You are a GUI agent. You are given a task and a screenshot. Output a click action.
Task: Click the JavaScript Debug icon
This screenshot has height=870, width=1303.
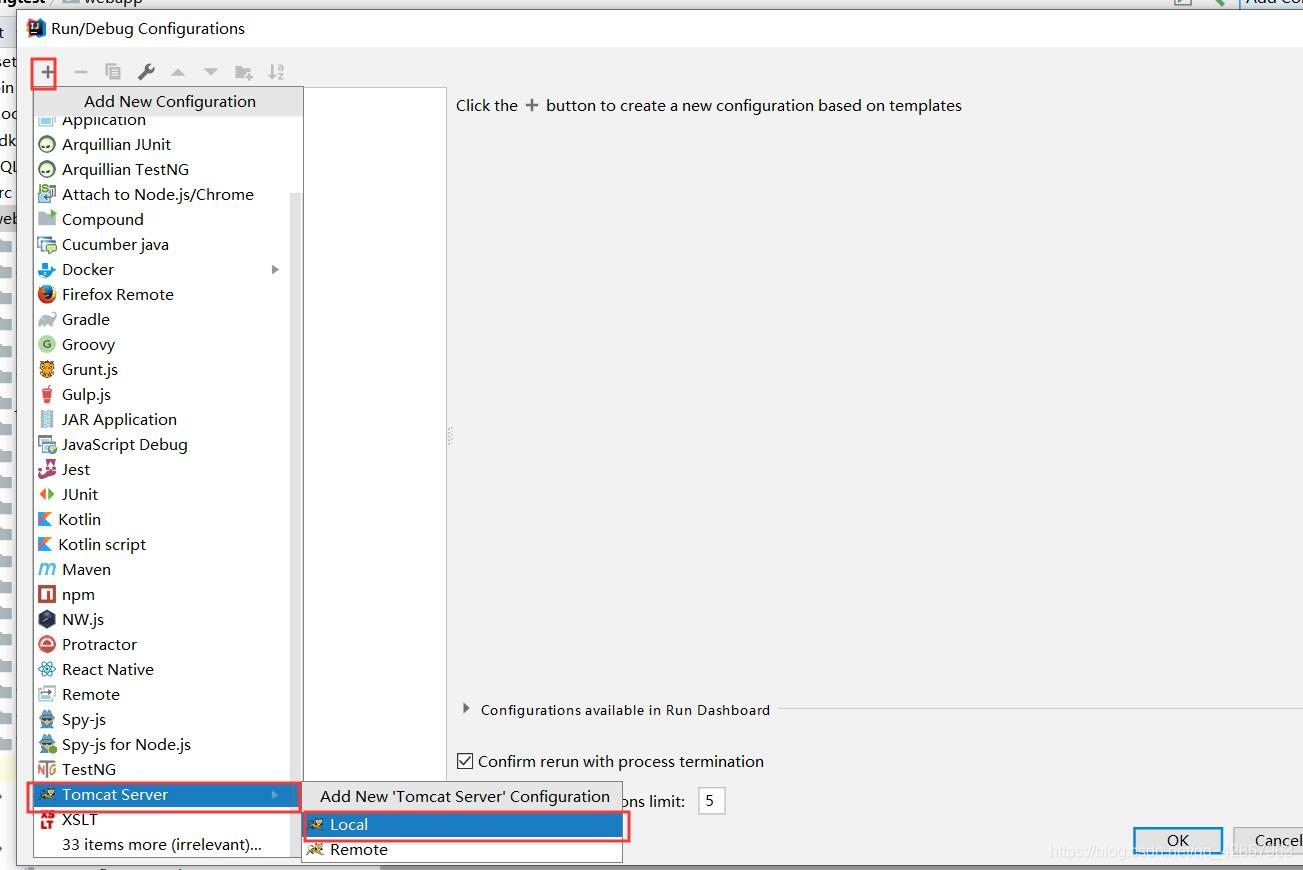46,444
